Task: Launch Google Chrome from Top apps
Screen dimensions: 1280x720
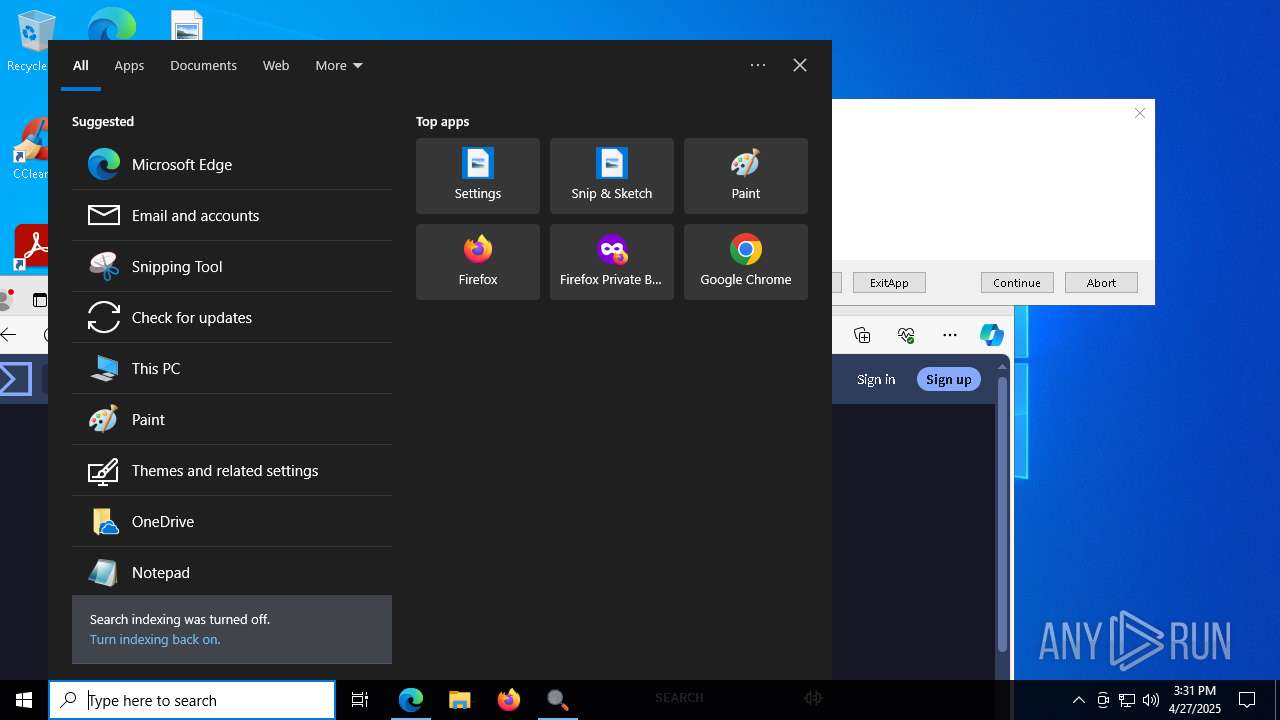Action: [x=746, y=262]
